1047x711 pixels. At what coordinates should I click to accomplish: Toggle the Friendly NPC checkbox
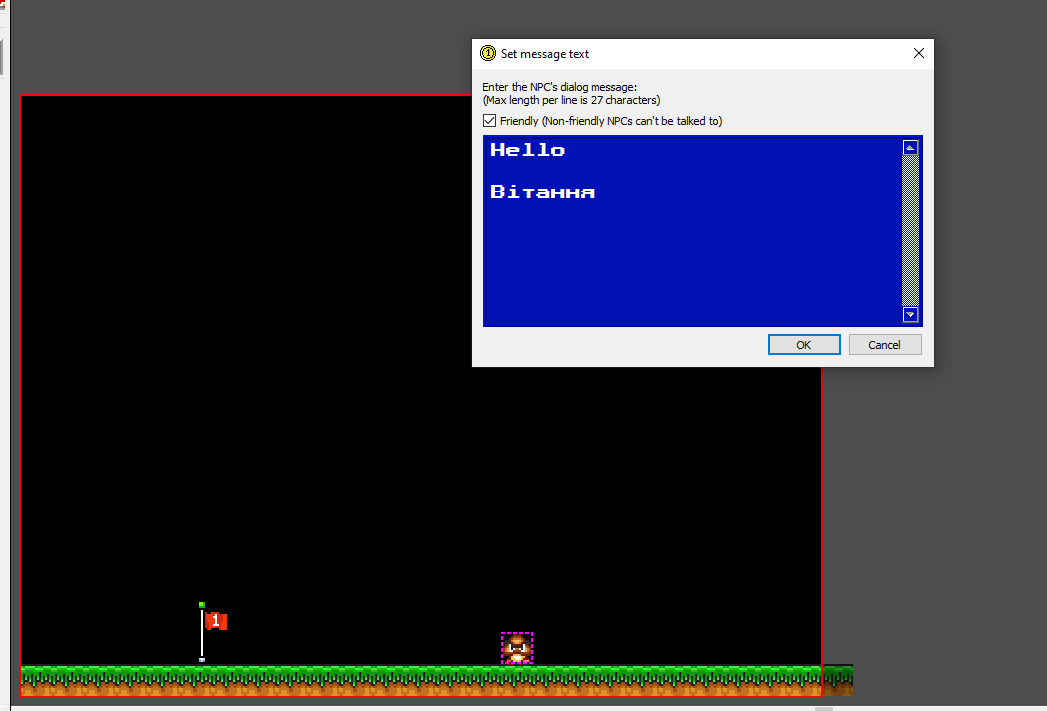point(489,121)
